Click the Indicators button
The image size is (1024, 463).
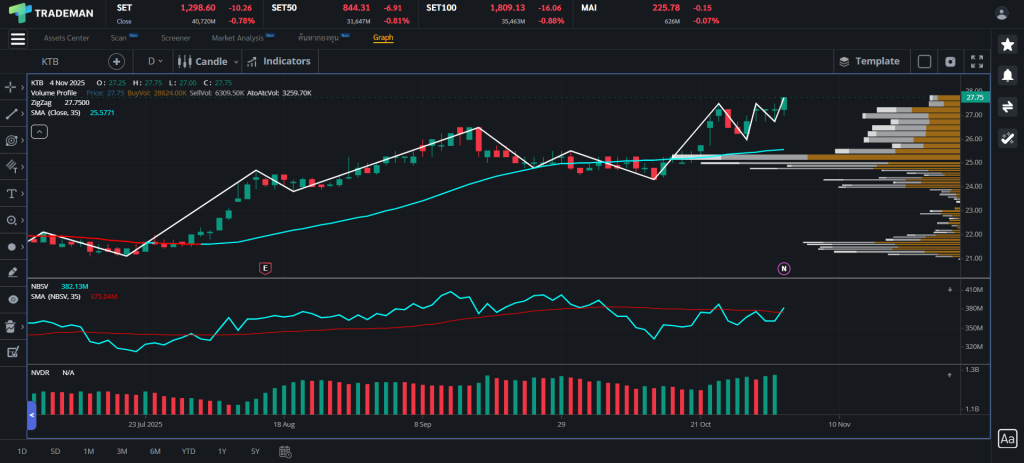[x=279, y=61]
